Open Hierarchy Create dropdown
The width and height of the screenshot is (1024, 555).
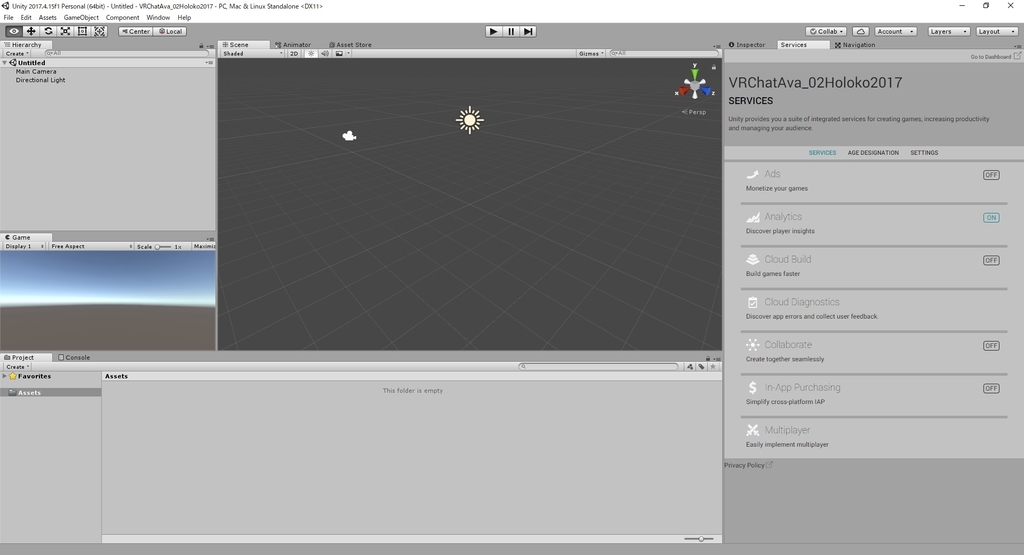click(17, 54)
